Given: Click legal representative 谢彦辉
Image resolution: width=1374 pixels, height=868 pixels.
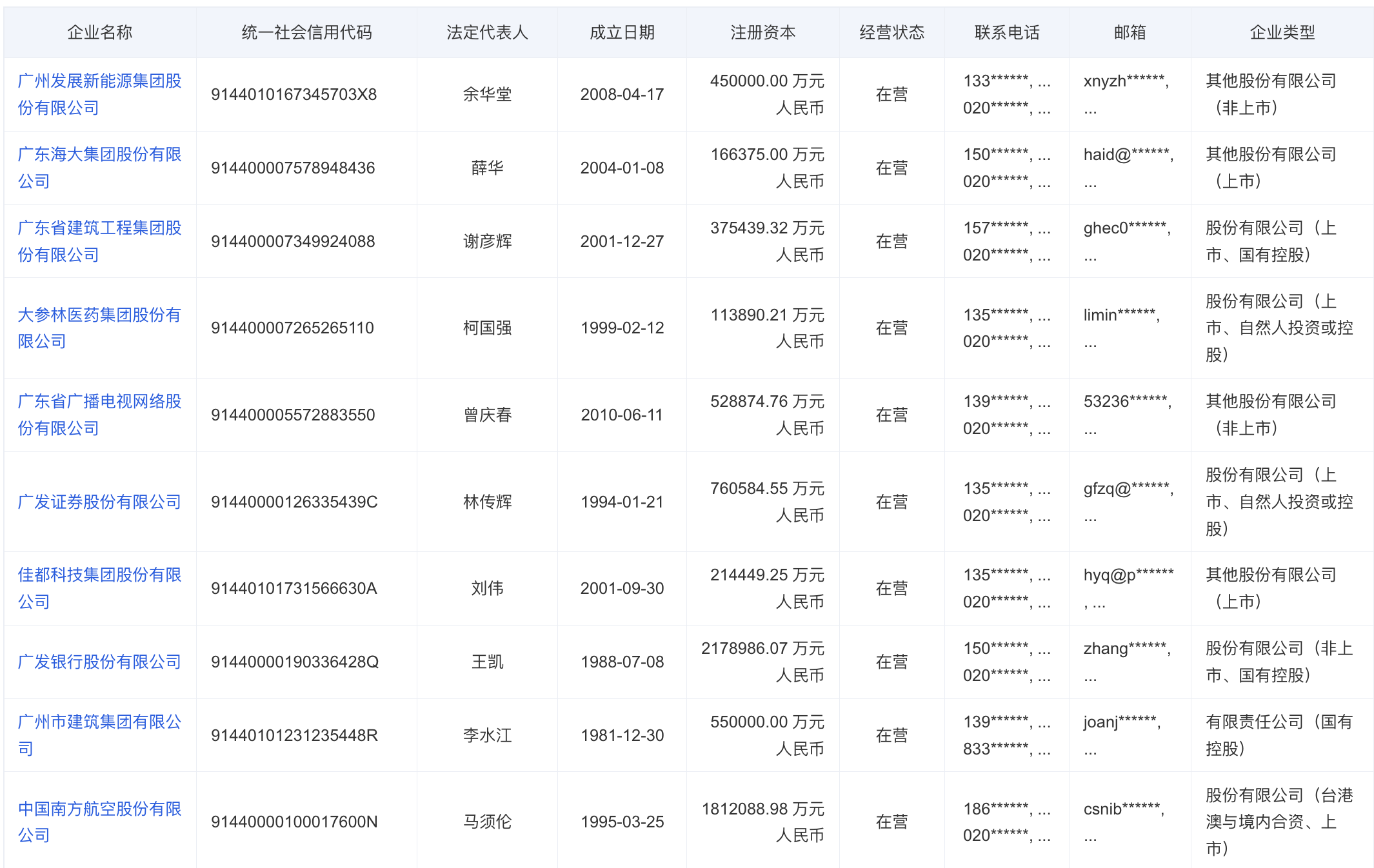Looking at the screenshot, I should (x=487, y=241).
